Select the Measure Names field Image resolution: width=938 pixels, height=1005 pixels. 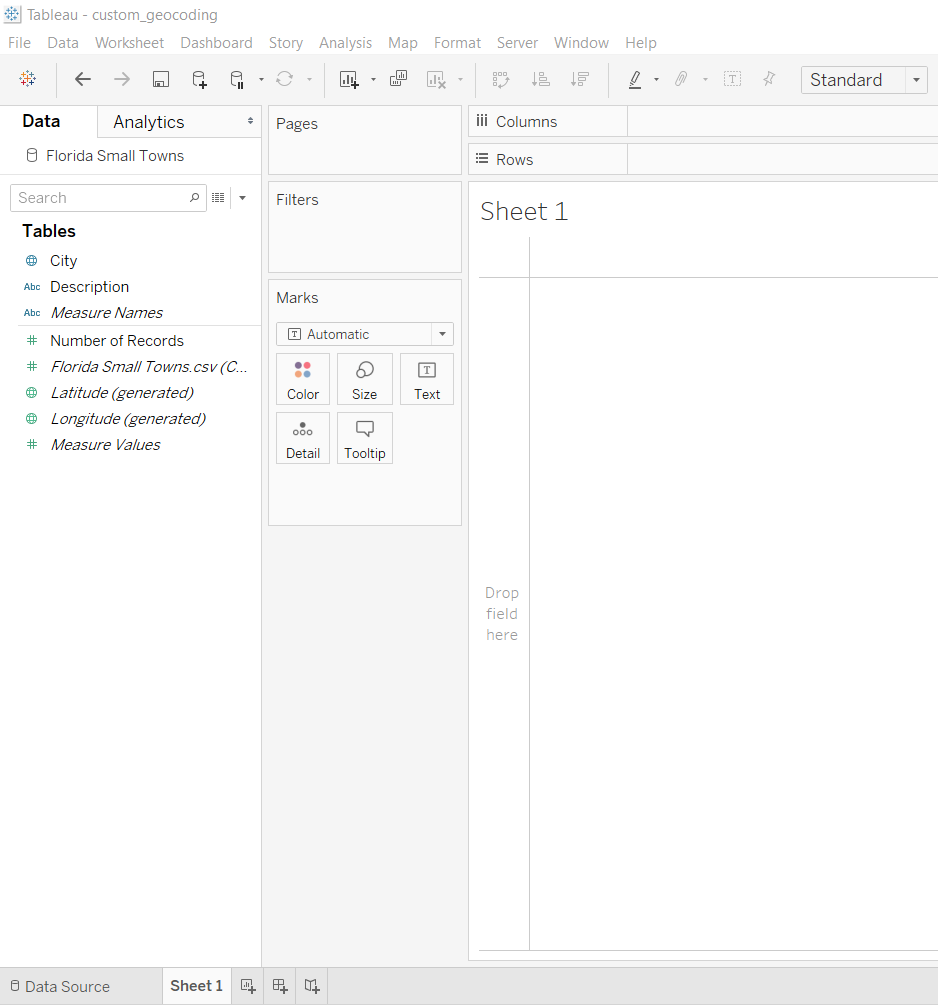pos(106,313)
